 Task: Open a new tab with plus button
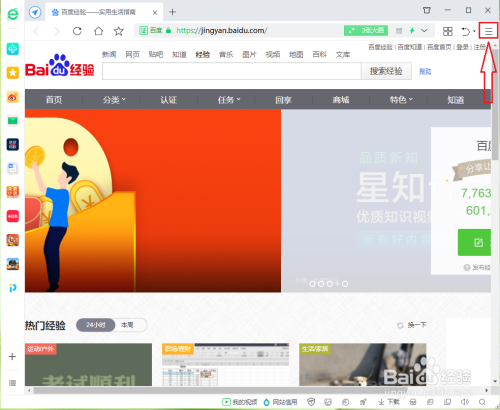tap(172, 12)
